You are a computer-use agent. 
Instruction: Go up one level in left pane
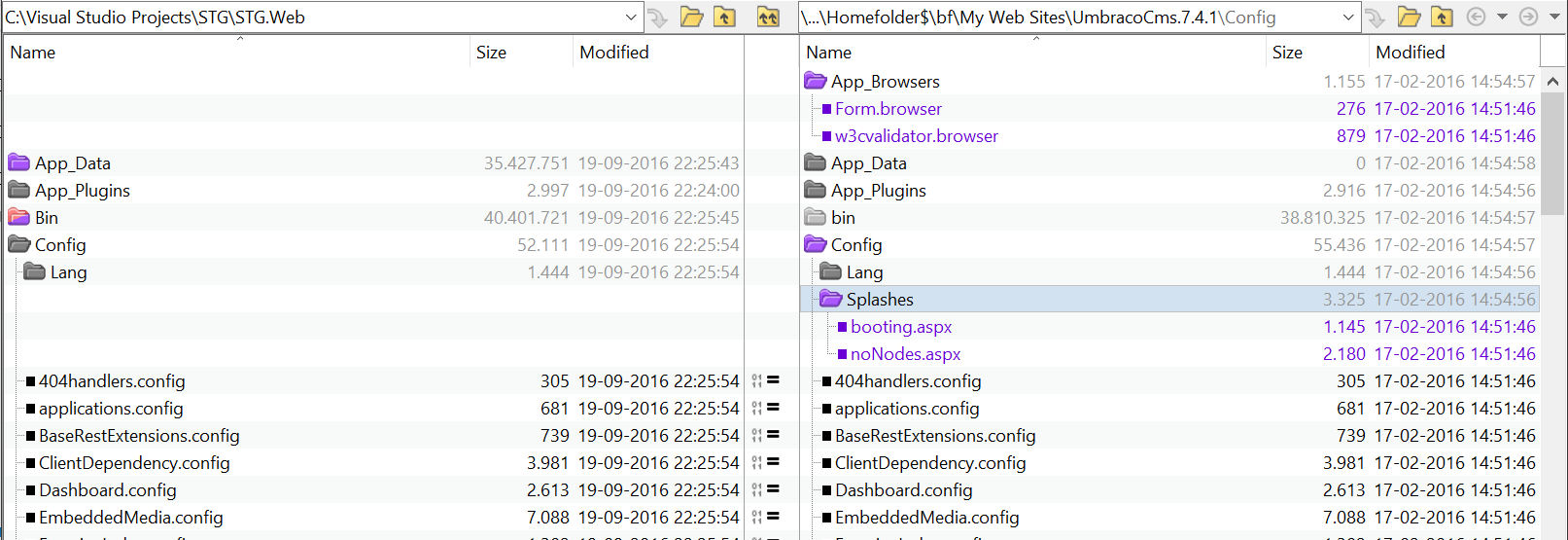point(725,18)
